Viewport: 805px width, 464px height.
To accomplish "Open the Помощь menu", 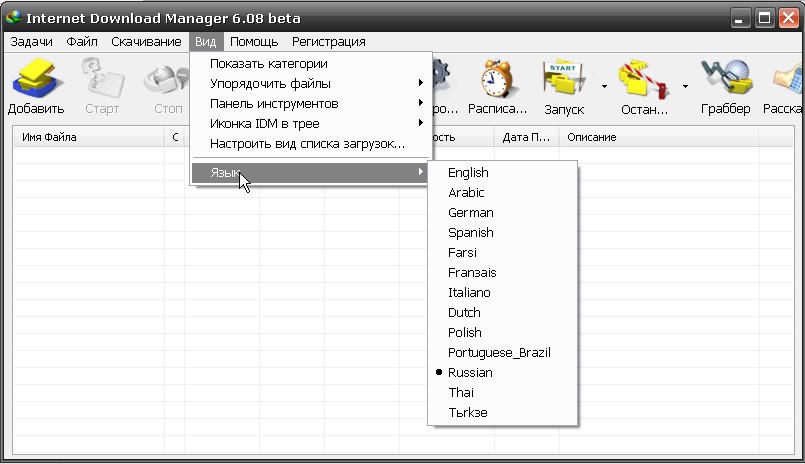I will tap(254, 42).
